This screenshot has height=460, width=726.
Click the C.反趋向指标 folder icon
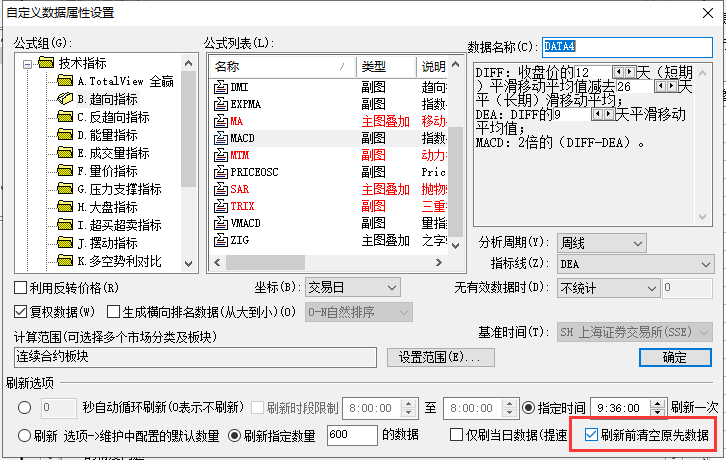[x=65, y=117]
